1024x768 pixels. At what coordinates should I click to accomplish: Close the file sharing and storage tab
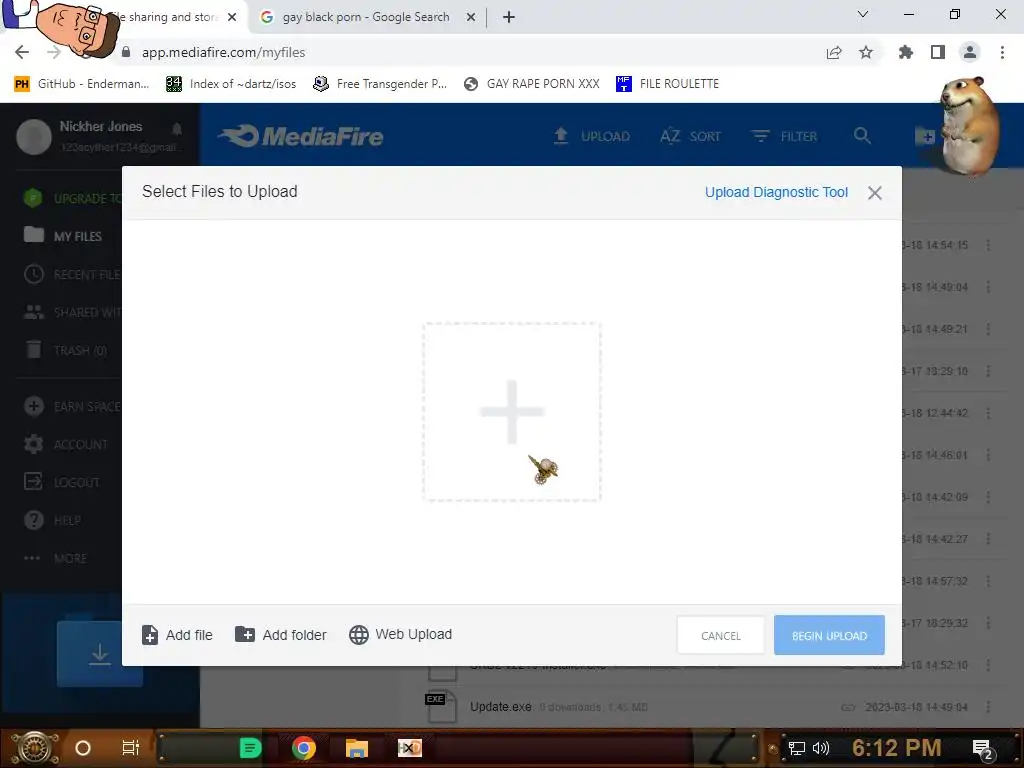point(232,17)
